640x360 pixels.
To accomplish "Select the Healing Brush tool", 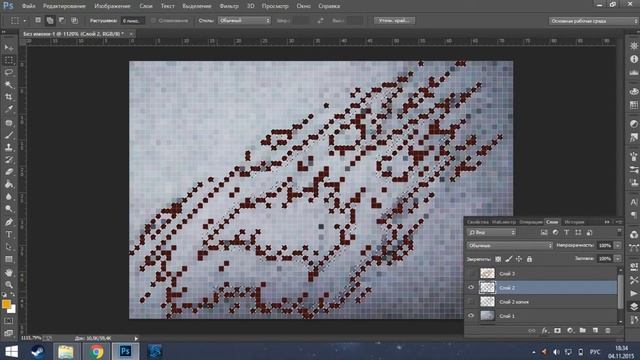I will click(9, 122).
